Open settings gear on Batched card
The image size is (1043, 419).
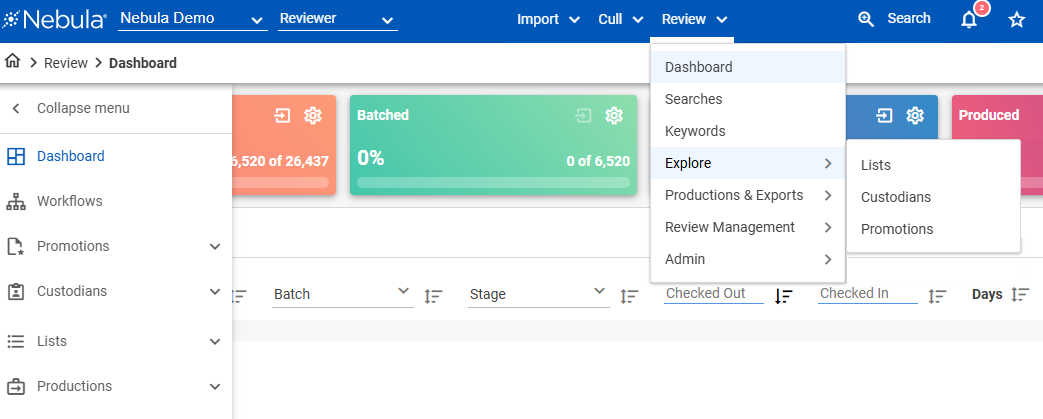pyautogui.click(x=614, y=116)
